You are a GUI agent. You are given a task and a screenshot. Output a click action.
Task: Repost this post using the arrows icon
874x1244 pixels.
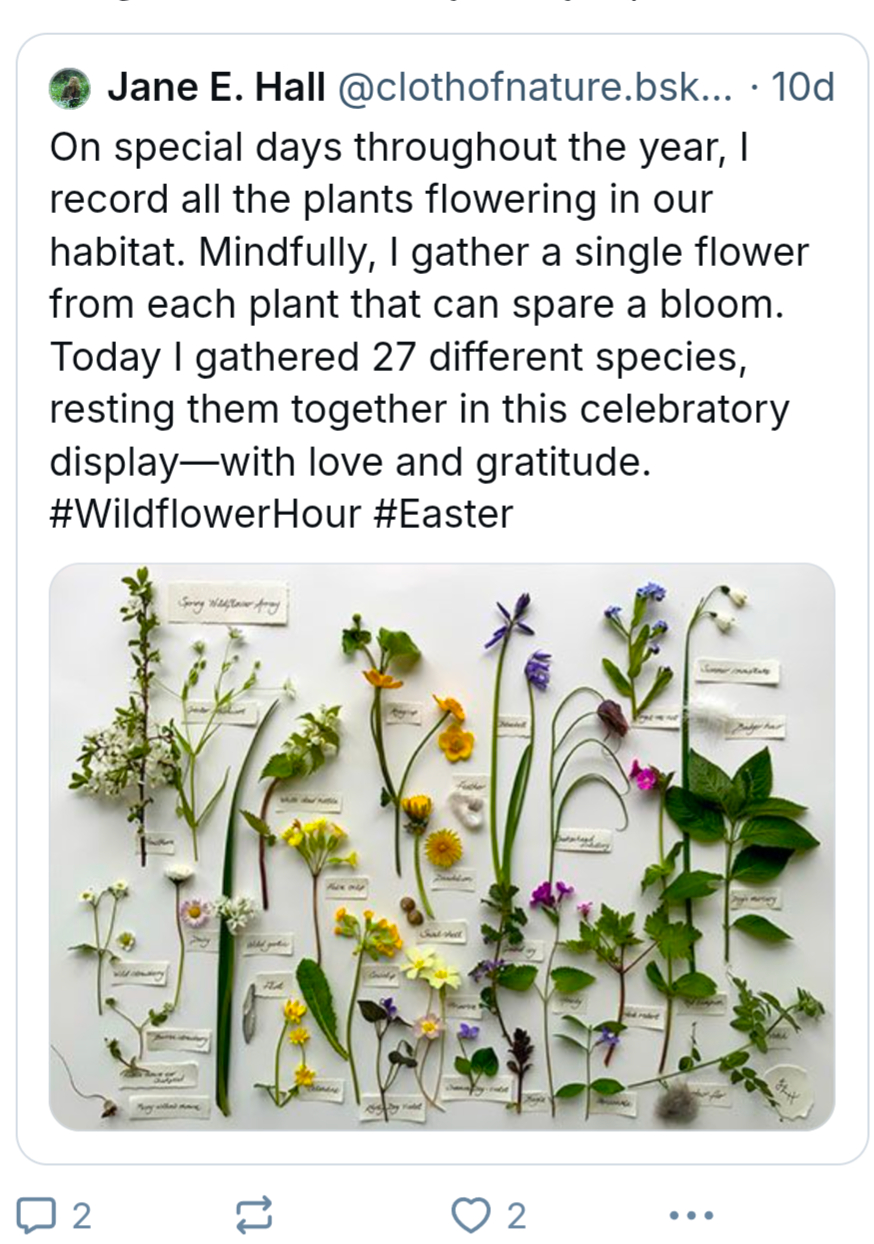pyautogui.click(x=253, y=1215)
